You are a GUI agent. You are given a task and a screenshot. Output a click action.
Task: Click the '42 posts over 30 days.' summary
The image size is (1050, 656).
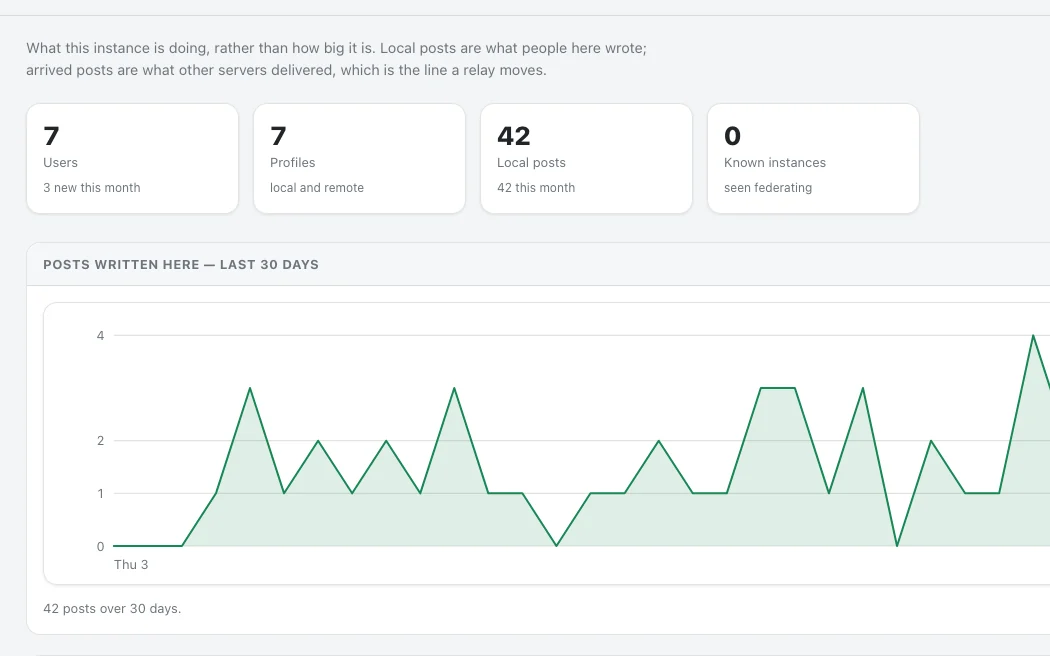(112, 609)
